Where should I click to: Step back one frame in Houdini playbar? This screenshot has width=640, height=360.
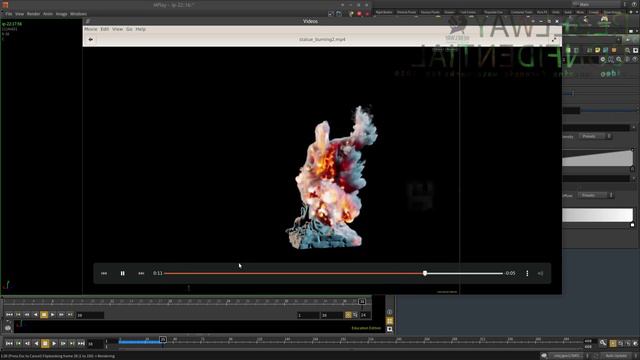point(27,344)
